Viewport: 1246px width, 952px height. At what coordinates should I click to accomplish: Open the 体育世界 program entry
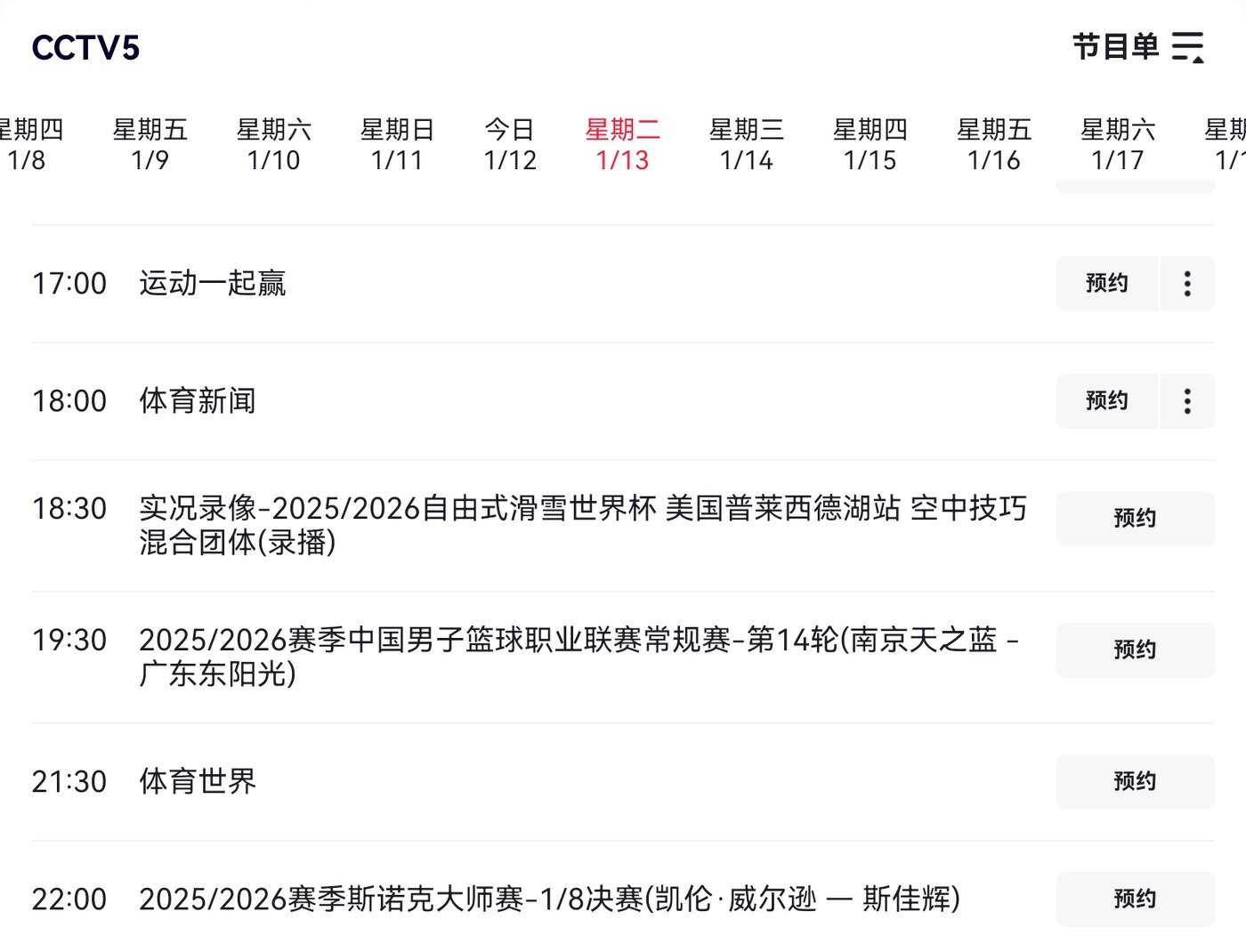(x=198, y=781)
